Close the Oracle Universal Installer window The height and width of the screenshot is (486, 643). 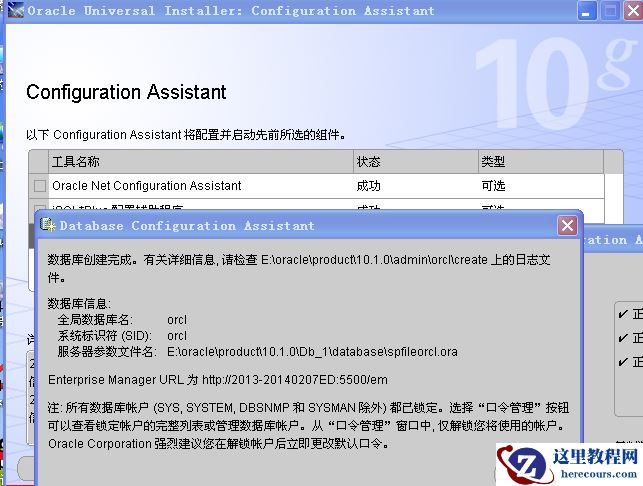pos(633,11)
